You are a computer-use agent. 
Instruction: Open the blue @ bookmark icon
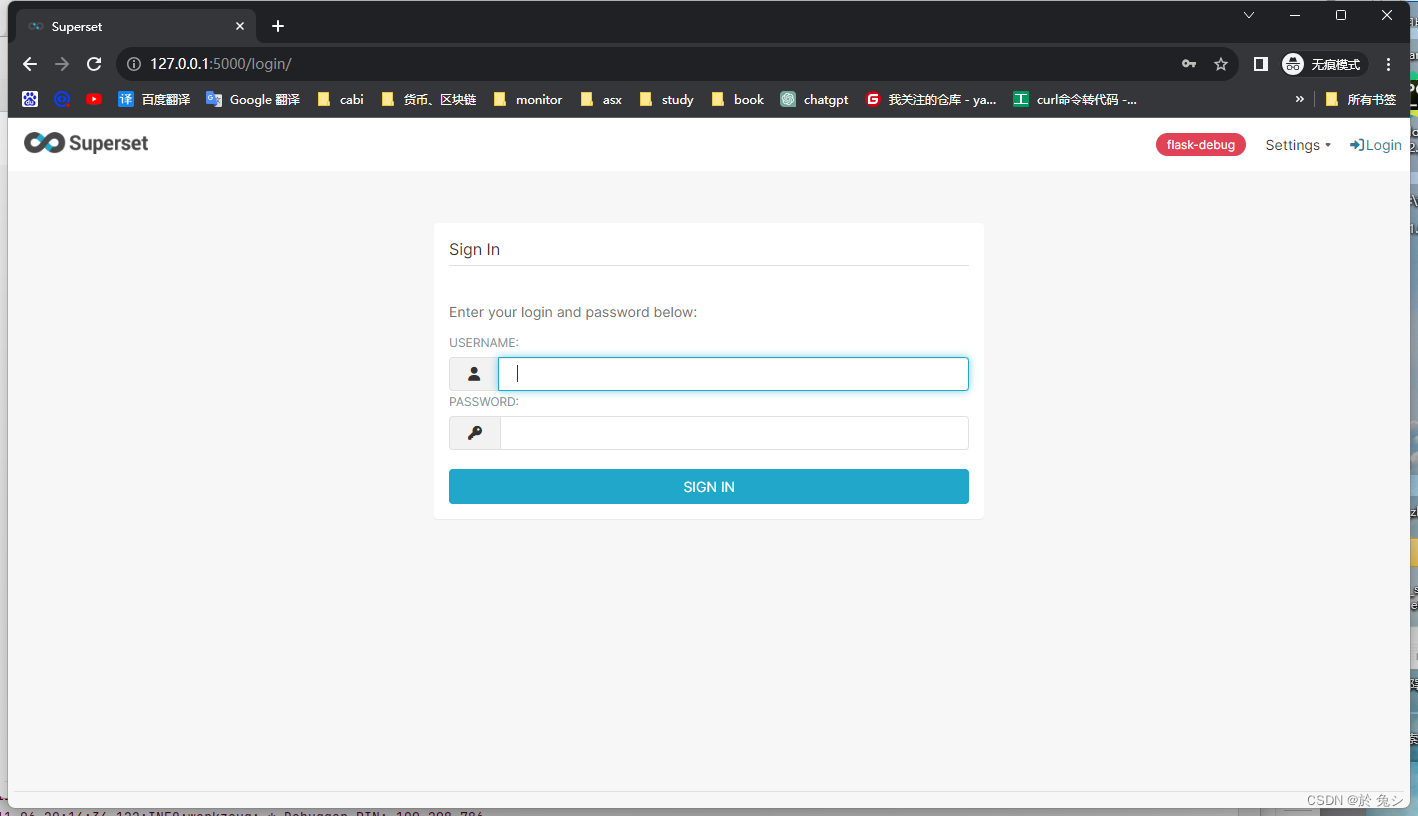[62, 99]
